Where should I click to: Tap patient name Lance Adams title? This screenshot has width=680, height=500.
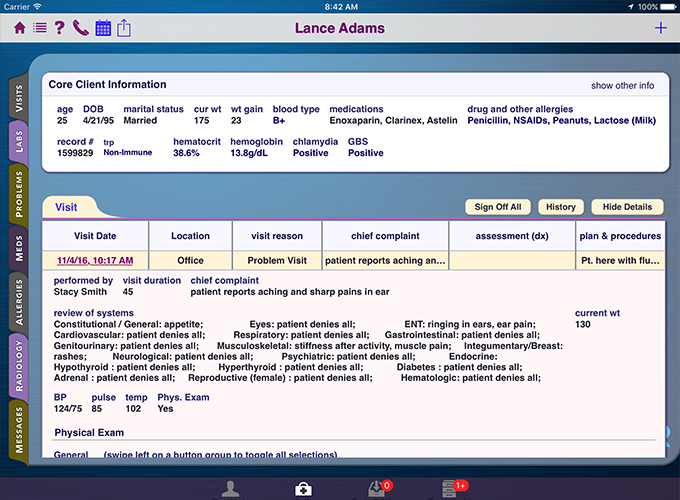point(340,28)
